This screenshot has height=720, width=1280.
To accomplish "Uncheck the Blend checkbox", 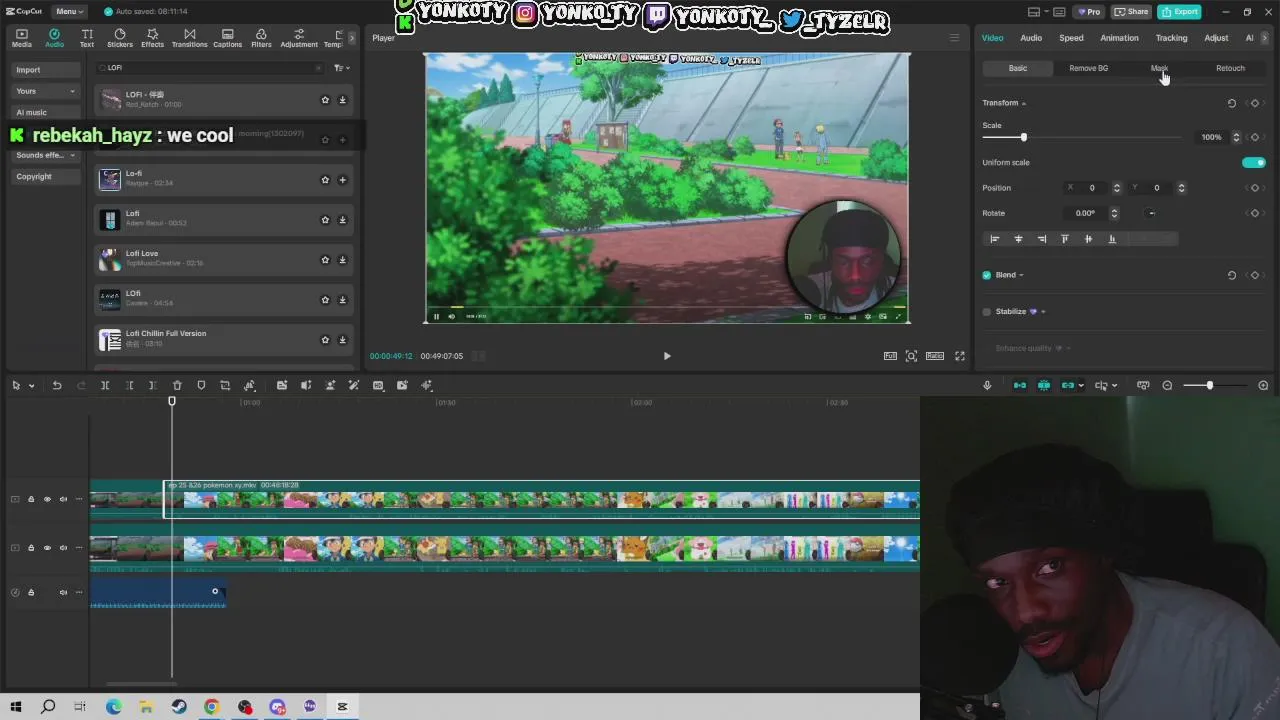I will (987, 275).
